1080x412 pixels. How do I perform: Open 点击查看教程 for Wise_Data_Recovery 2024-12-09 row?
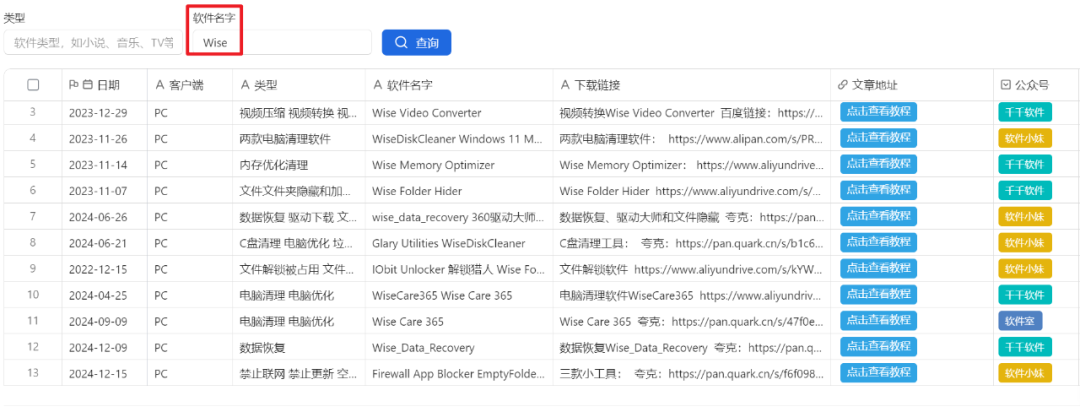point(878,347)
